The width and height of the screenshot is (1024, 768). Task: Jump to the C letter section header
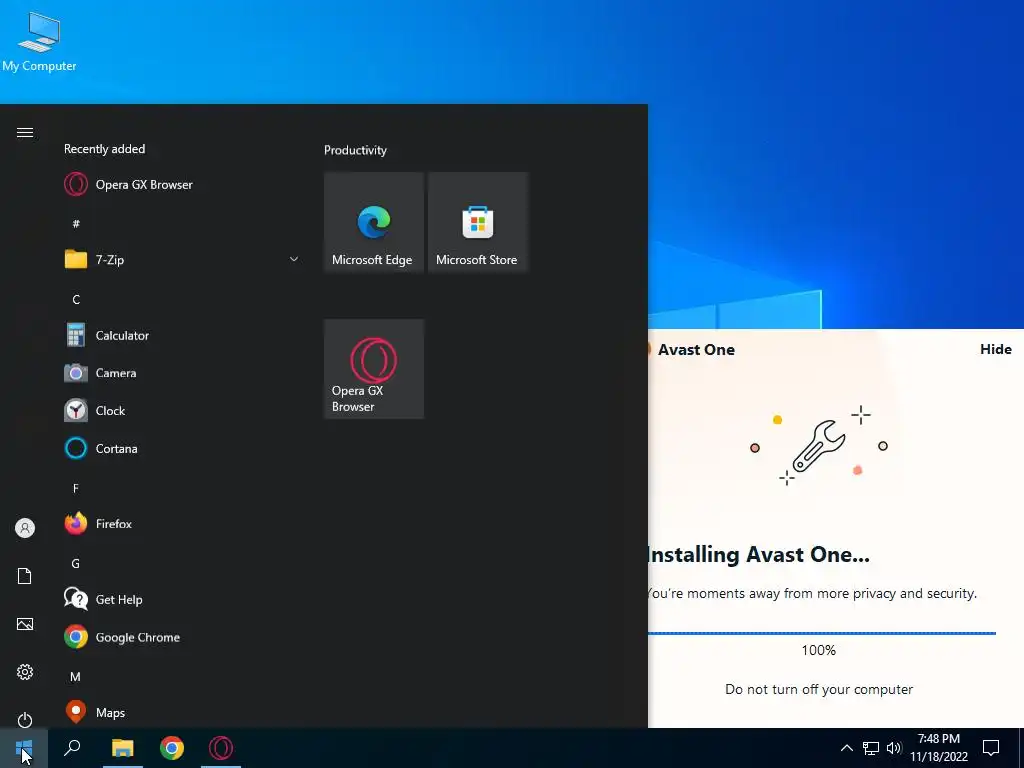[x=76, y=300]
